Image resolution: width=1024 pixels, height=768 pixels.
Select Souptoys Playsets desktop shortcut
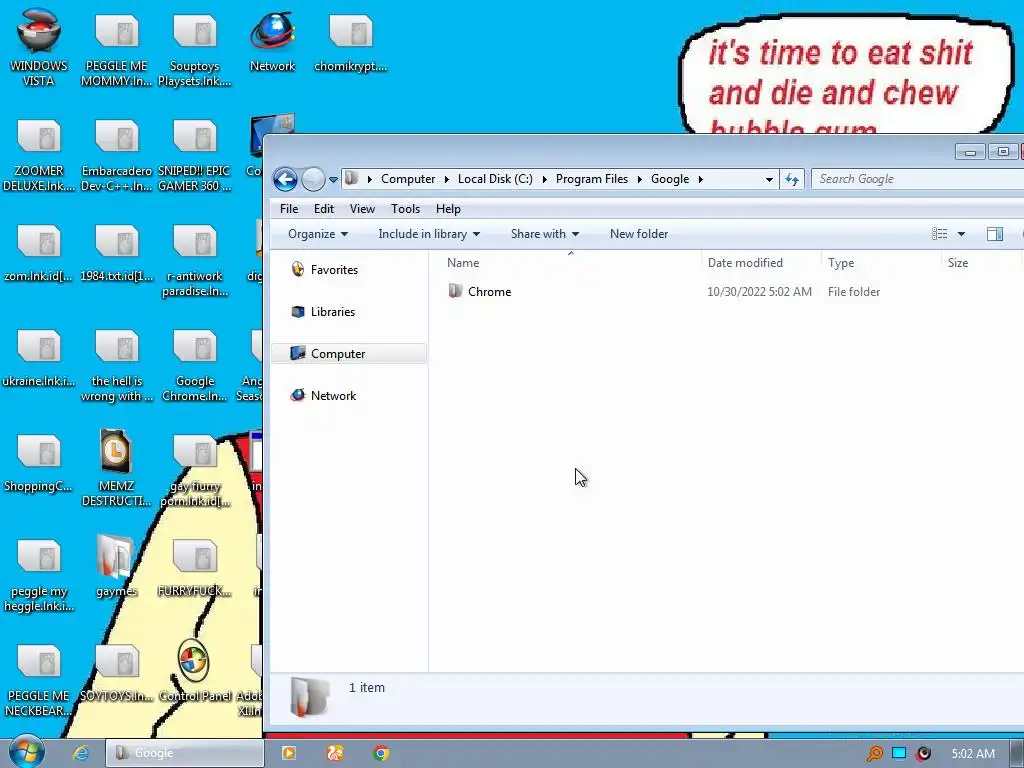click(x=194, y=49)
